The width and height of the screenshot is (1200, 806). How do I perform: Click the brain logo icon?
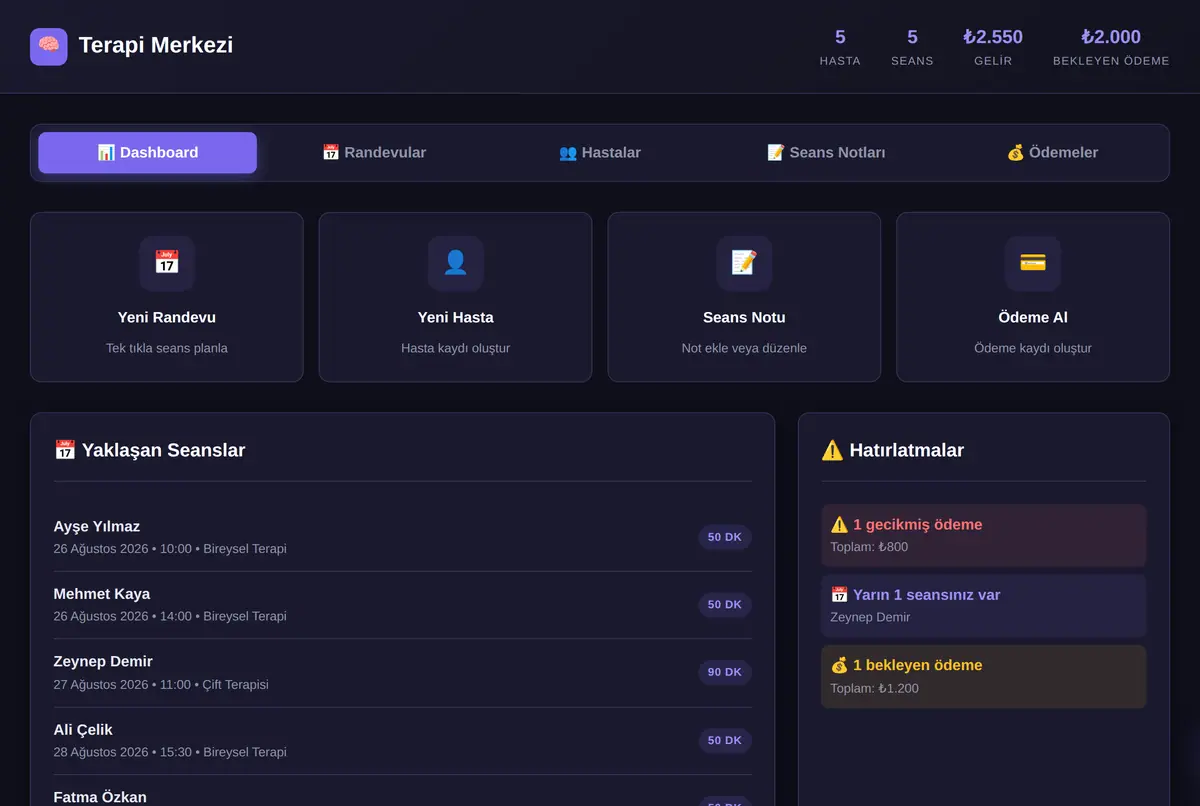(49, 46)
